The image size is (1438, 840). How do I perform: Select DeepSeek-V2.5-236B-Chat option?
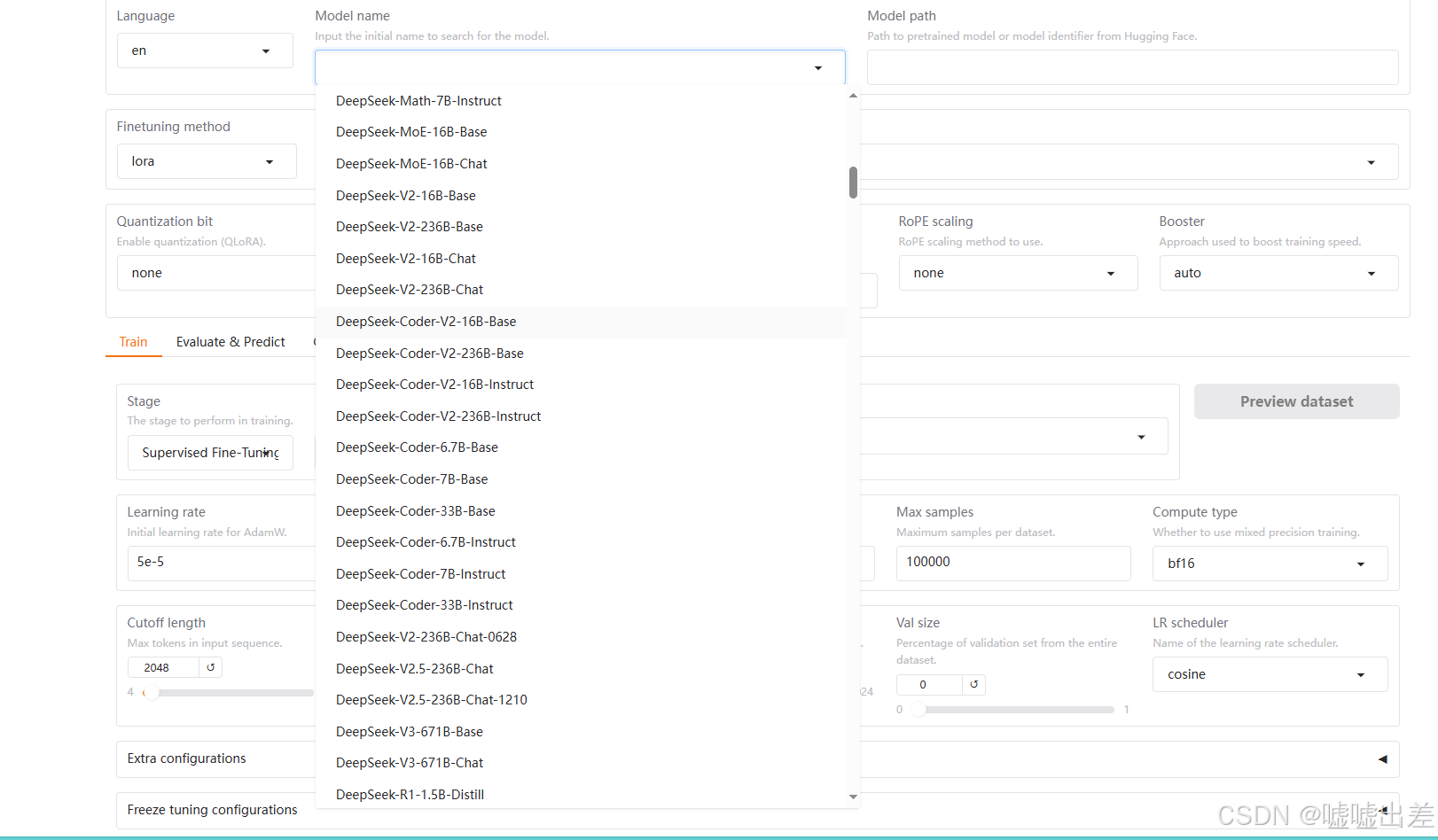click(x=581, y=669)
